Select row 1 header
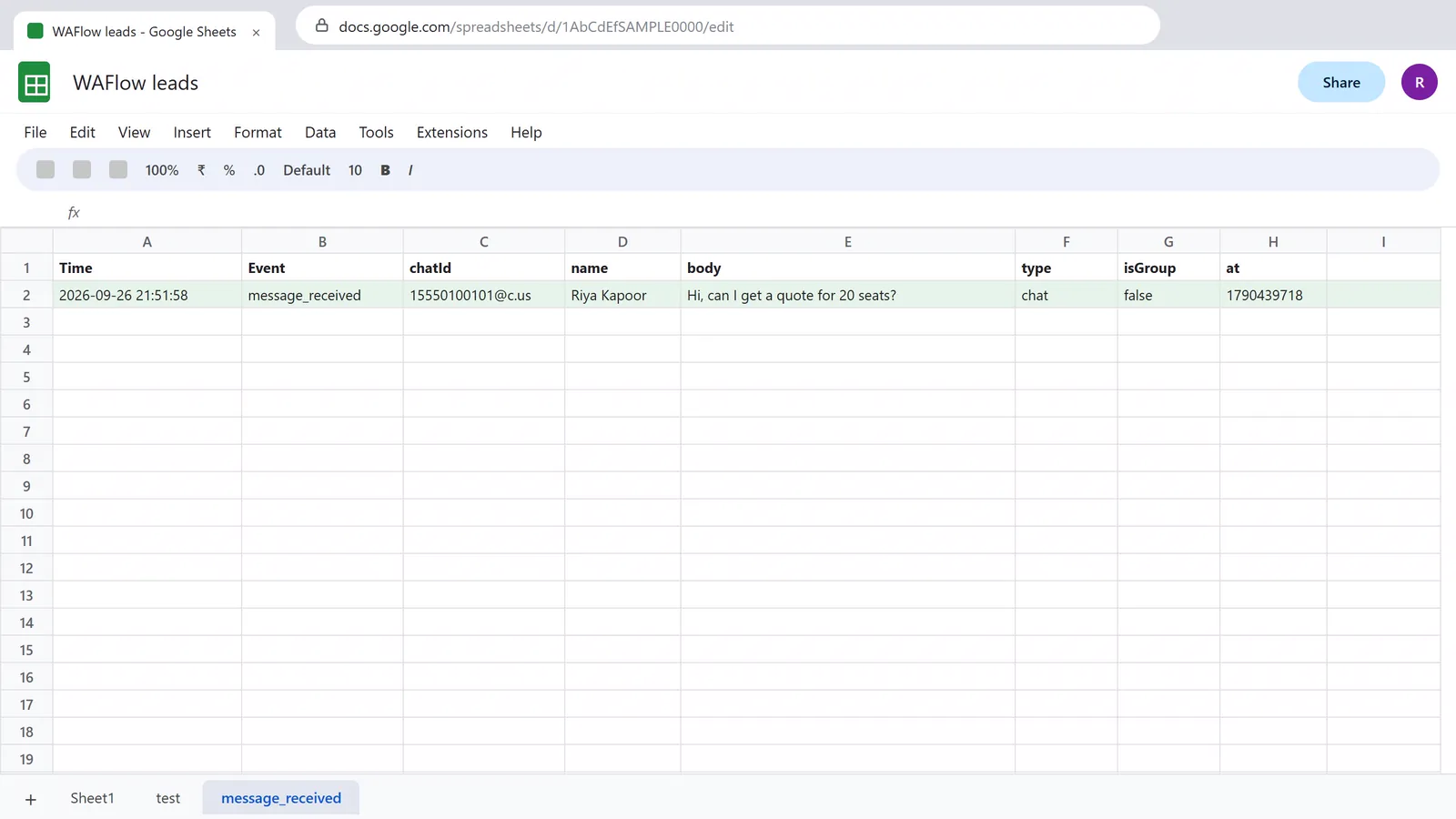This screenshot has height=819, width=1456. pos(26,268)
